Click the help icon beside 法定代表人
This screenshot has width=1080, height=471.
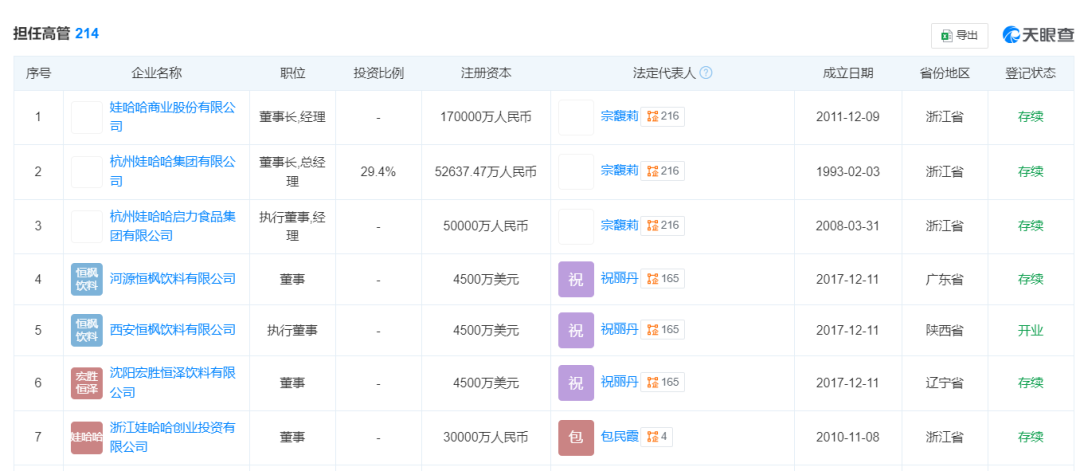(706, 73)
